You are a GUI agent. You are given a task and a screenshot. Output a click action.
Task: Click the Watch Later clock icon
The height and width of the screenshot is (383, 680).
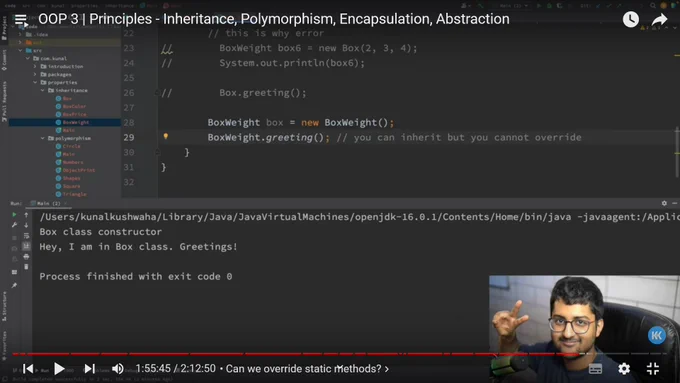(631, 19)
